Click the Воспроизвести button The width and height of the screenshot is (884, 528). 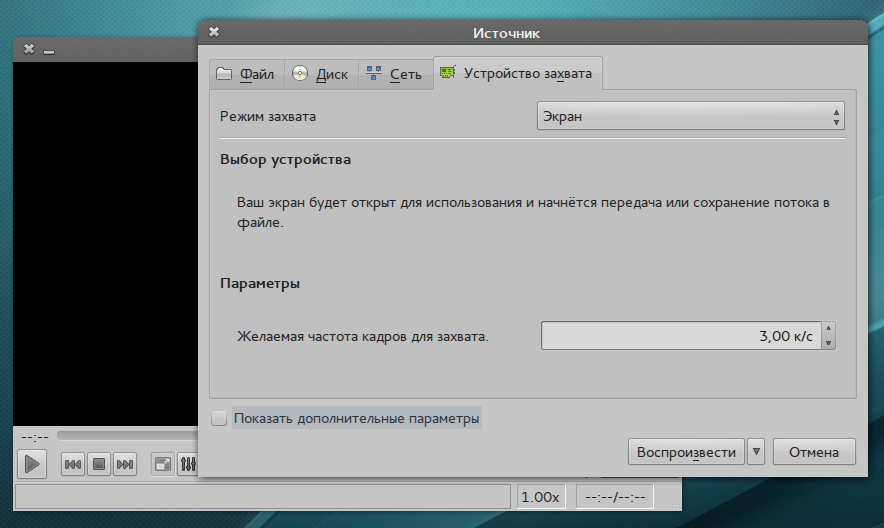686,452
